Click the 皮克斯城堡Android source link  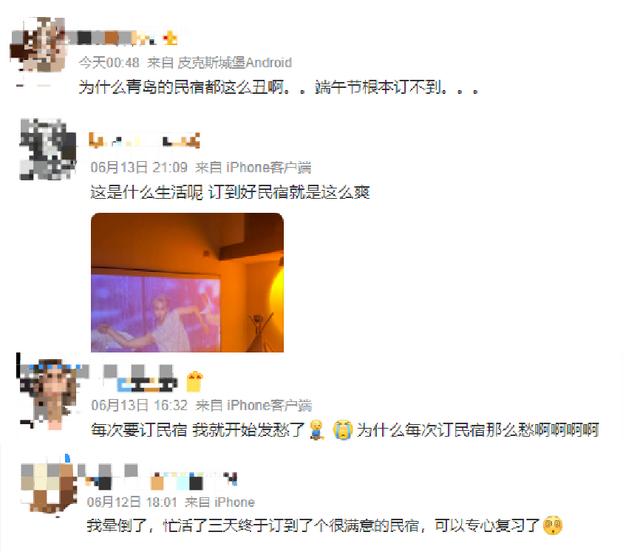(235, 62)
